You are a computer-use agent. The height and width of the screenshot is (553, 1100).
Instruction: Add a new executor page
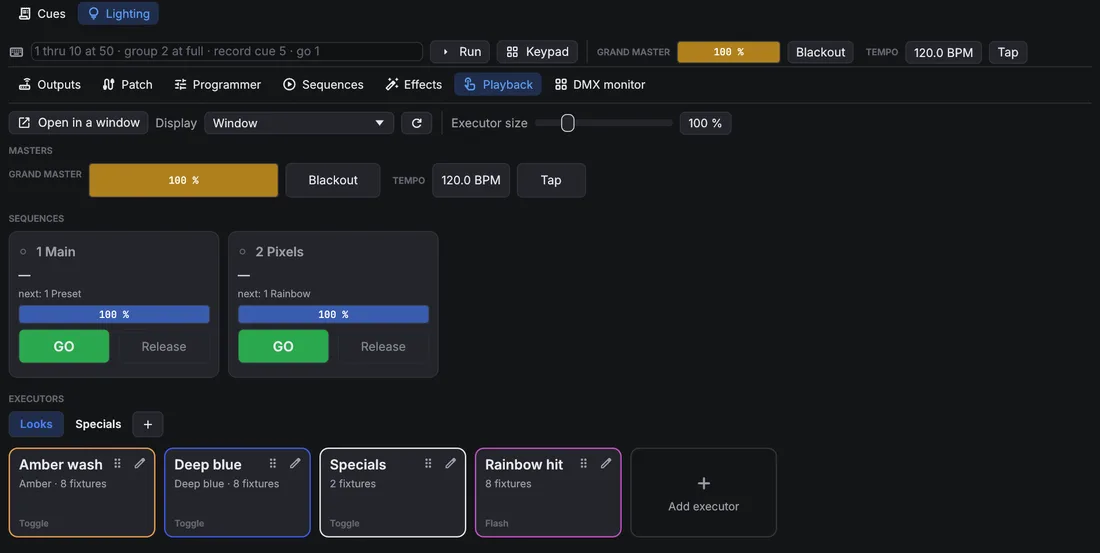[x=147, y=424]
